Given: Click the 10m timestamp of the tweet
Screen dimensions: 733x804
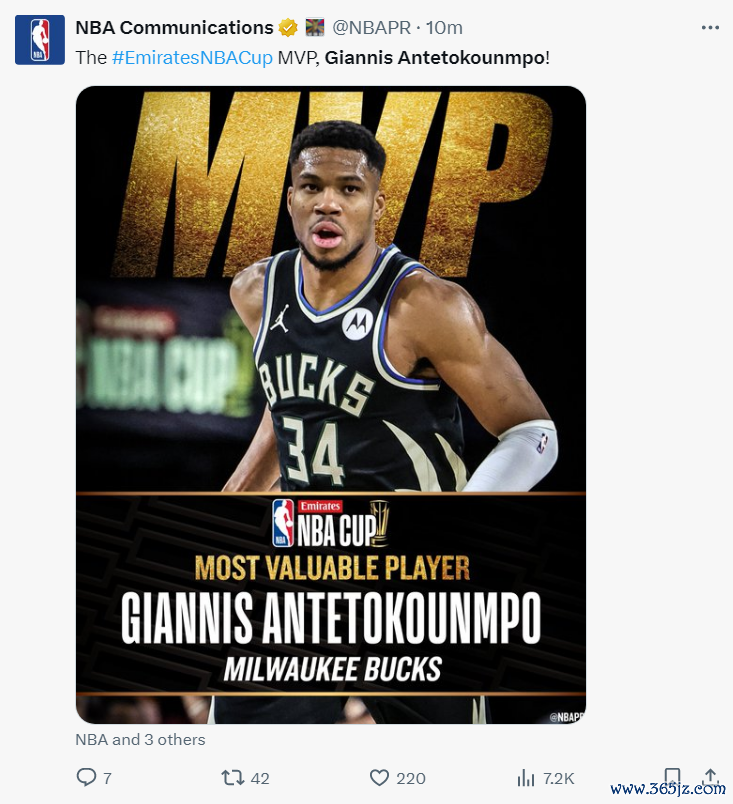Looking at the screenshot, I should click(444, 28).
